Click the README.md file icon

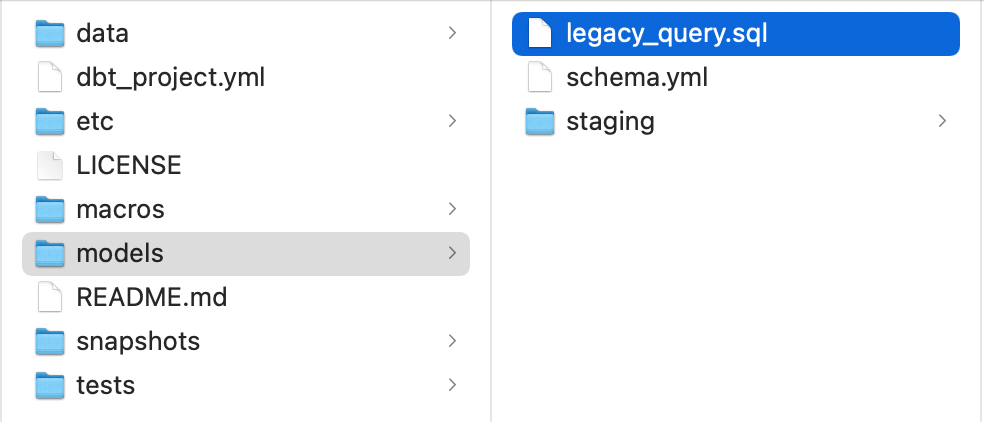(x=49, y=298)
